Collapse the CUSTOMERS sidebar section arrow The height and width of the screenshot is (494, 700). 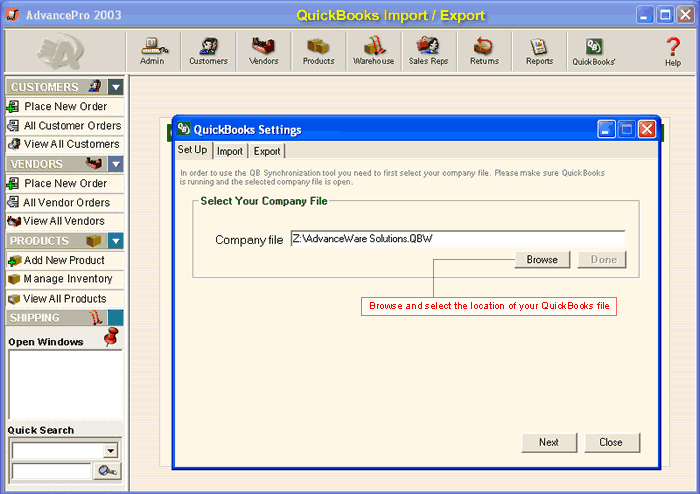tap(116, 87)
